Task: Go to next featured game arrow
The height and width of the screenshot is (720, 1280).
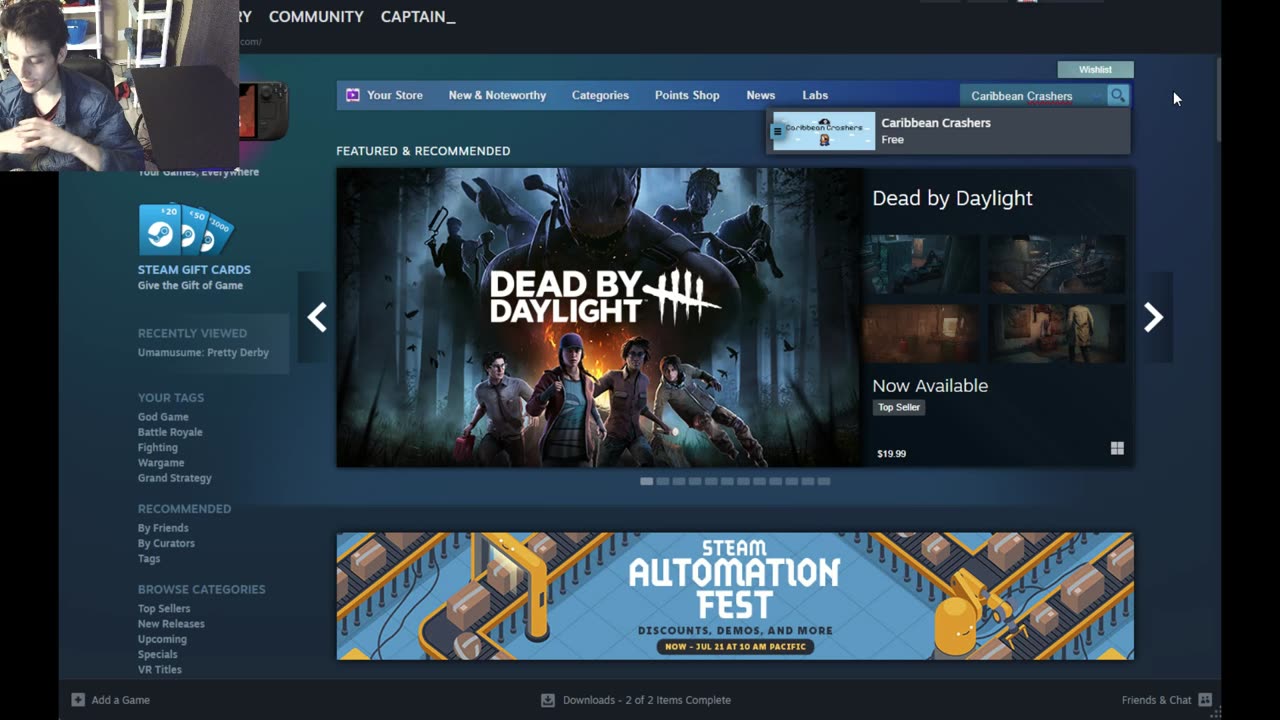Action: point(1153,317)
